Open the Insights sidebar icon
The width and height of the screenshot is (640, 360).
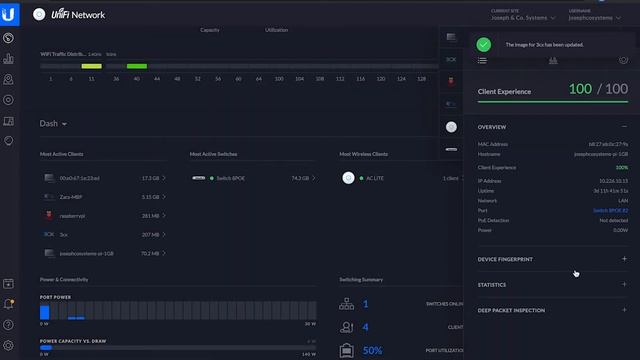(x=8, y=141)
